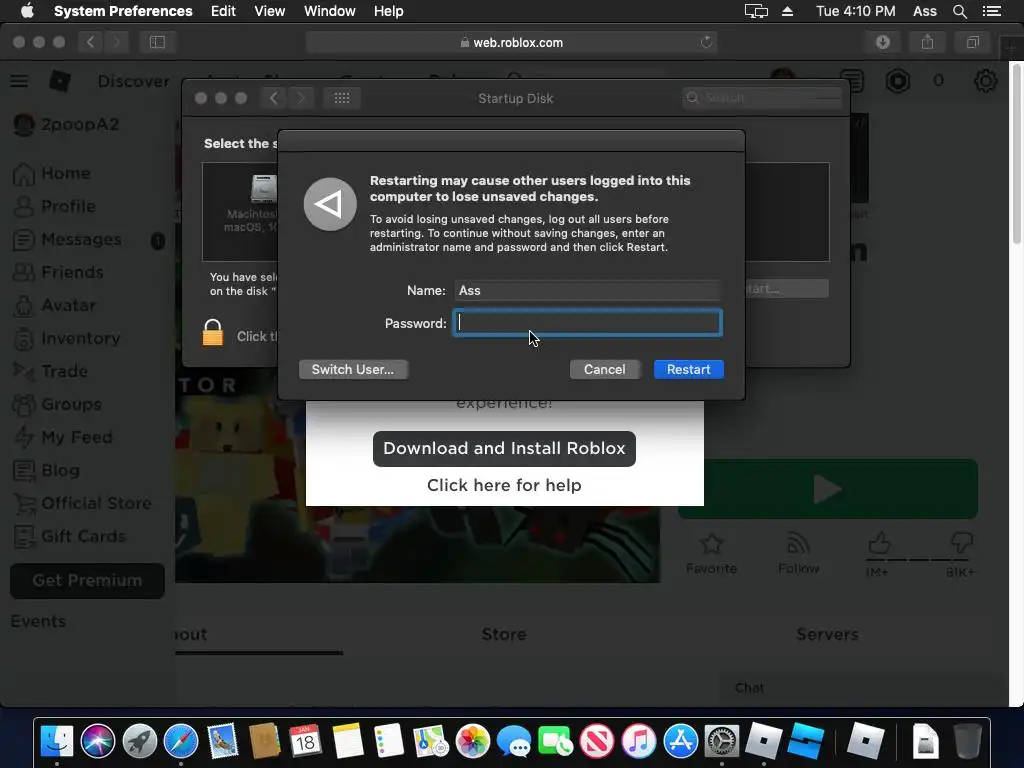The width and height of the screenshot is (1024, 768).
Task: Open Photos from the Dock
Action: (472, 741)
